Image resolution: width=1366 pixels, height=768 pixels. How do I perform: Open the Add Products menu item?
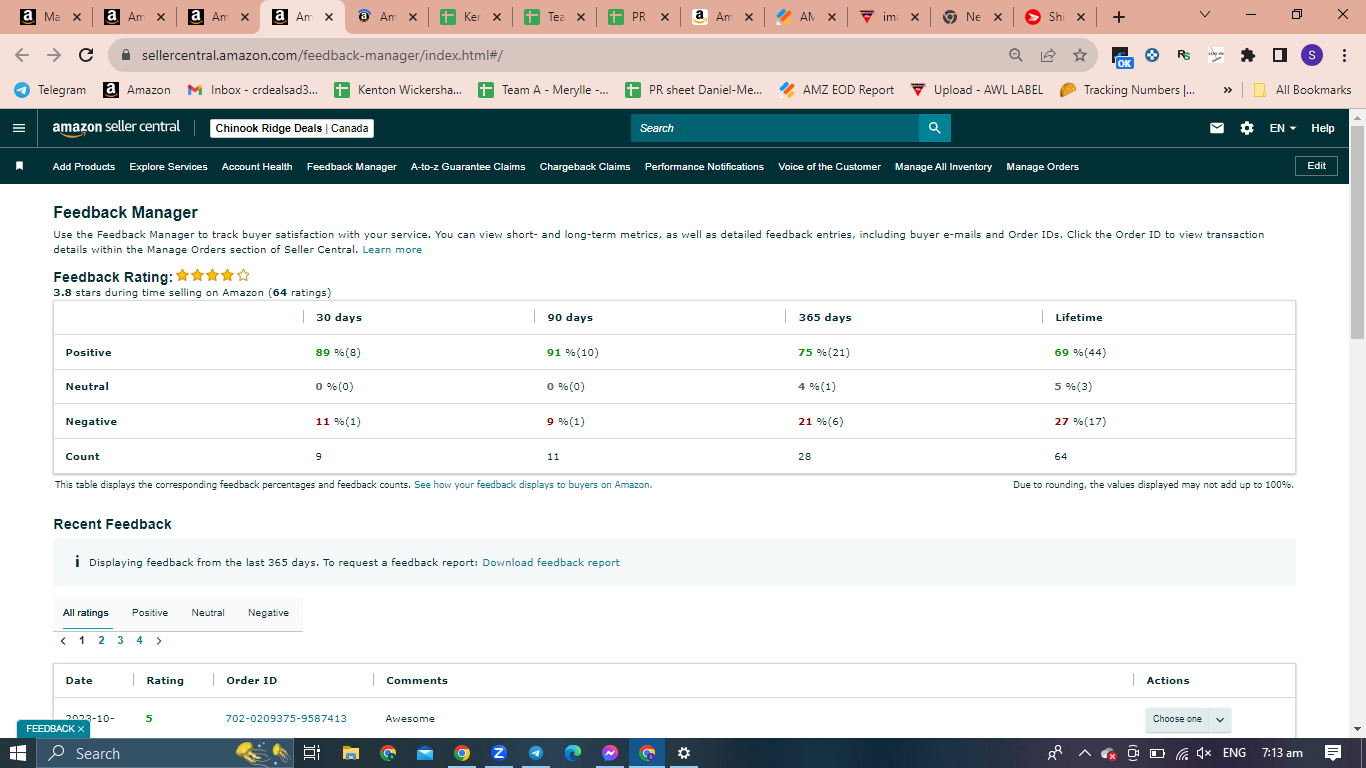[84, 167]
